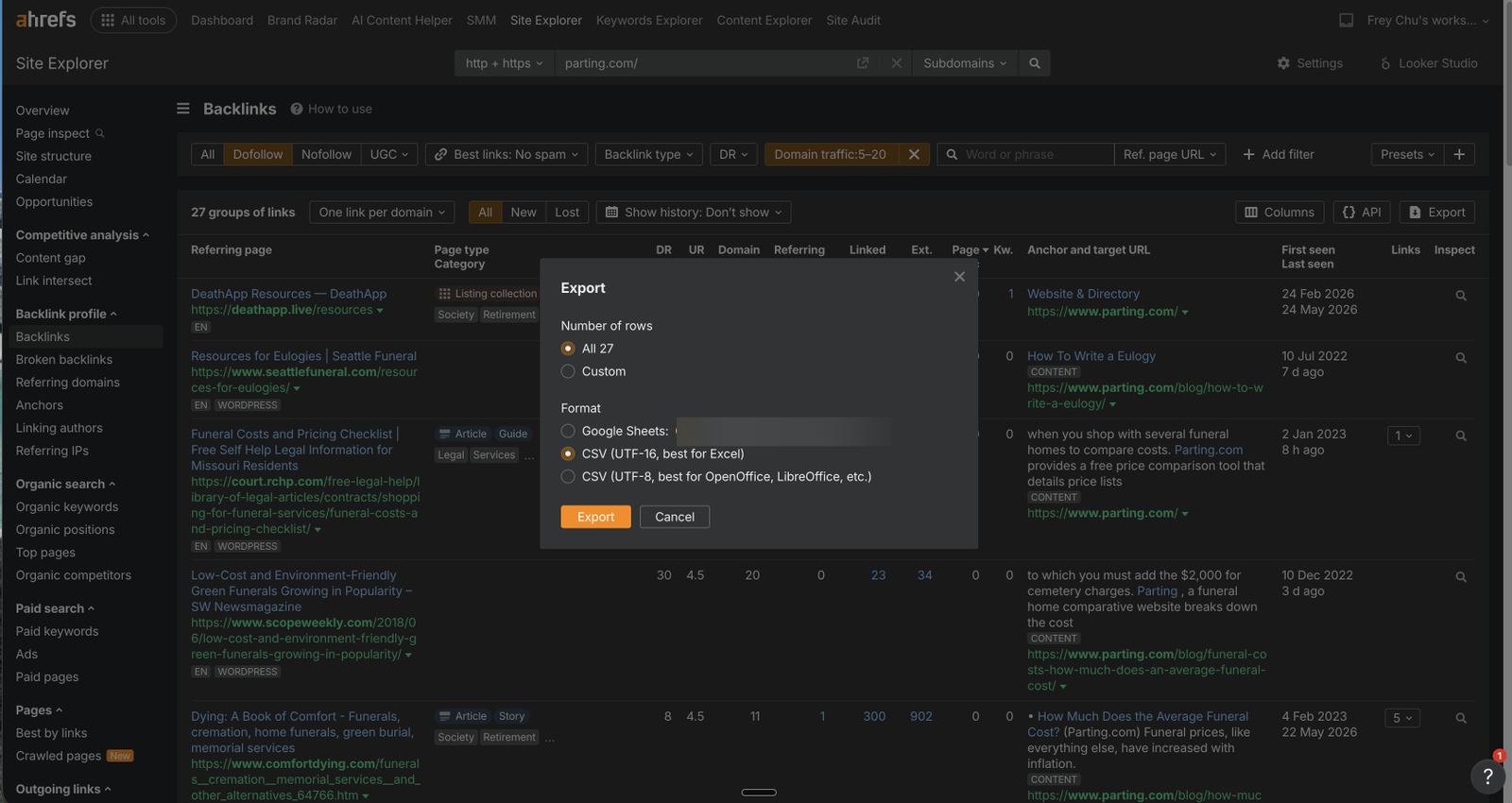The image size is (1512, 803).
Task: Open the How to use help
Action: 332,109
